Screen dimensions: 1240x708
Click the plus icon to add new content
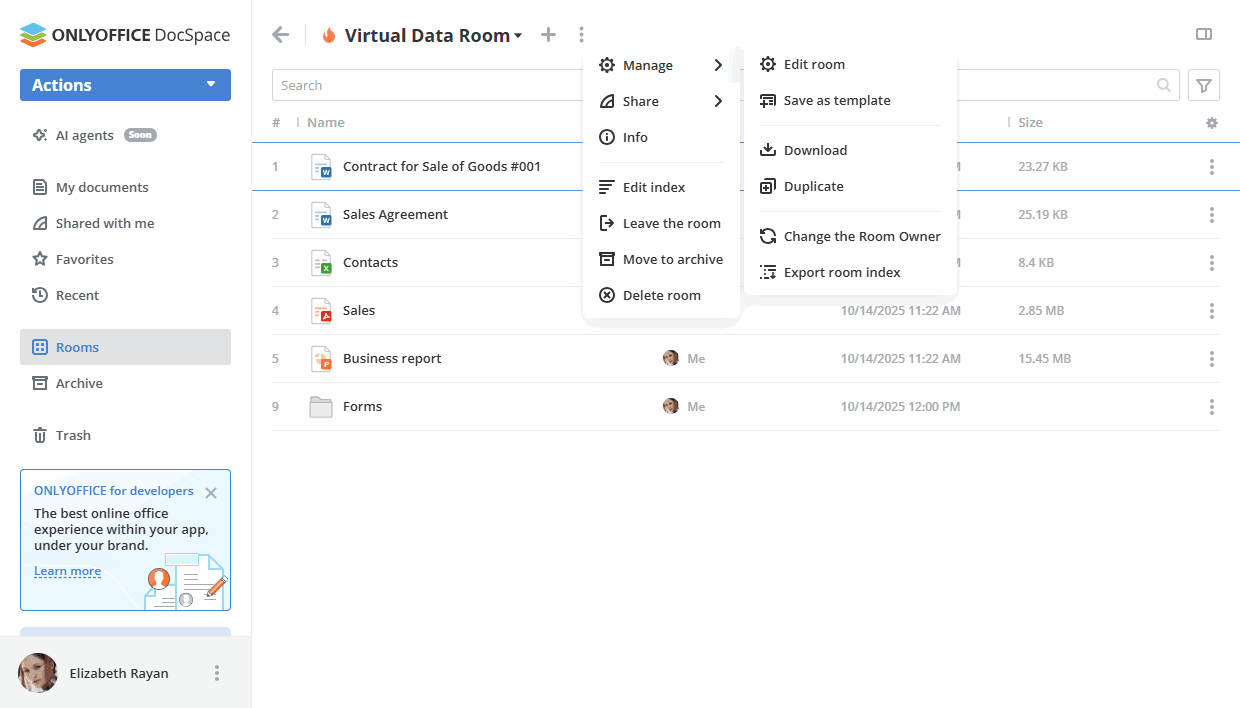548,34
